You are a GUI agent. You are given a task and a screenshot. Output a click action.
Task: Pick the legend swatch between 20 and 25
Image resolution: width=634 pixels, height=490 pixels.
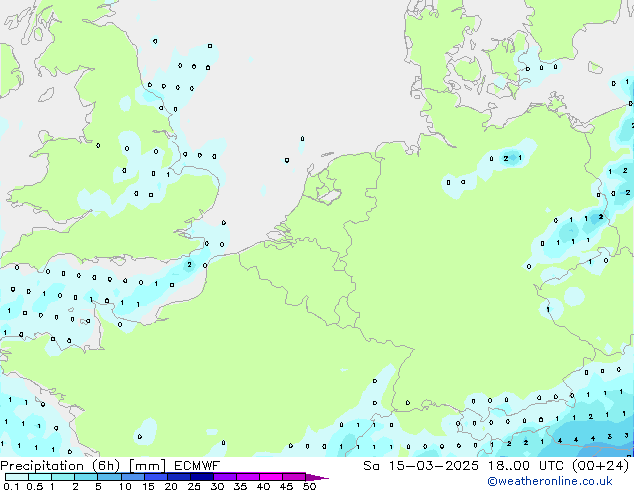(178, 477)
